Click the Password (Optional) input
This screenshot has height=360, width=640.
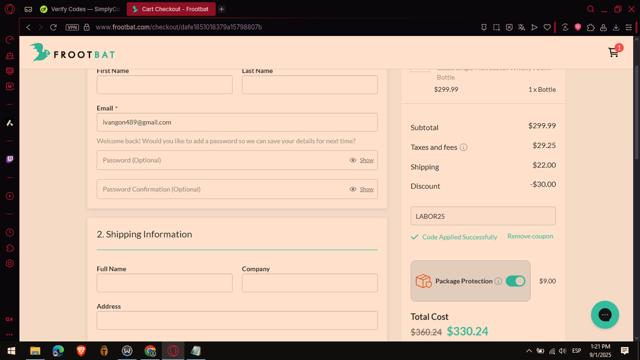coord(237,160)
